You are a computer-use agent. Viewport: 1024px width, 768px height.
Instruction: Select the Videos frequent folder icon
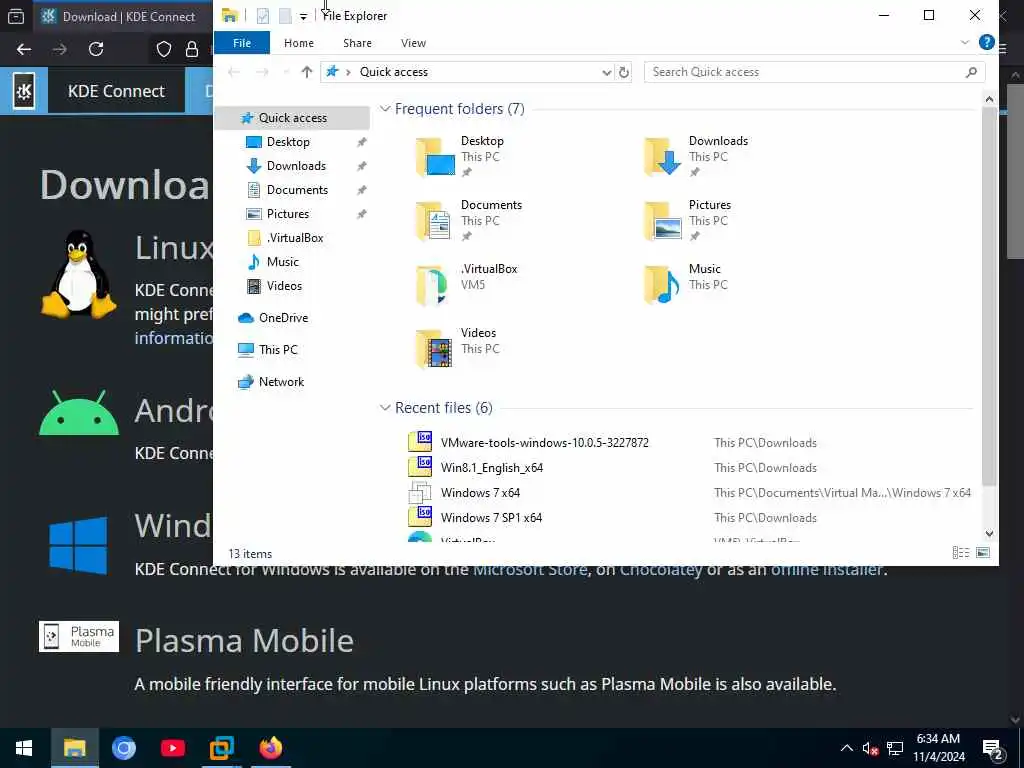pos(435,349)
